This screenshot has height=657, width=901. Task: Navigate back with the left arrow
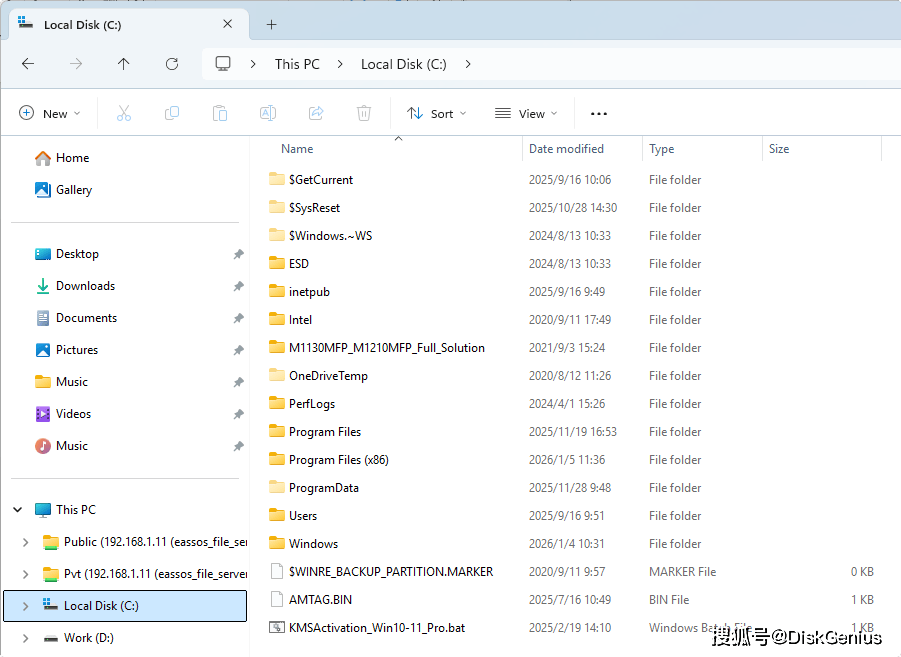(x=28, y=64)
